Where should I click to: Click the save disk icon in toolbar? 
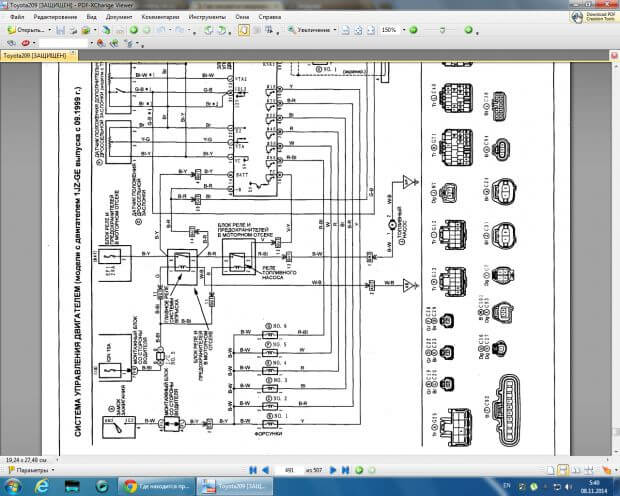(61, 30)
